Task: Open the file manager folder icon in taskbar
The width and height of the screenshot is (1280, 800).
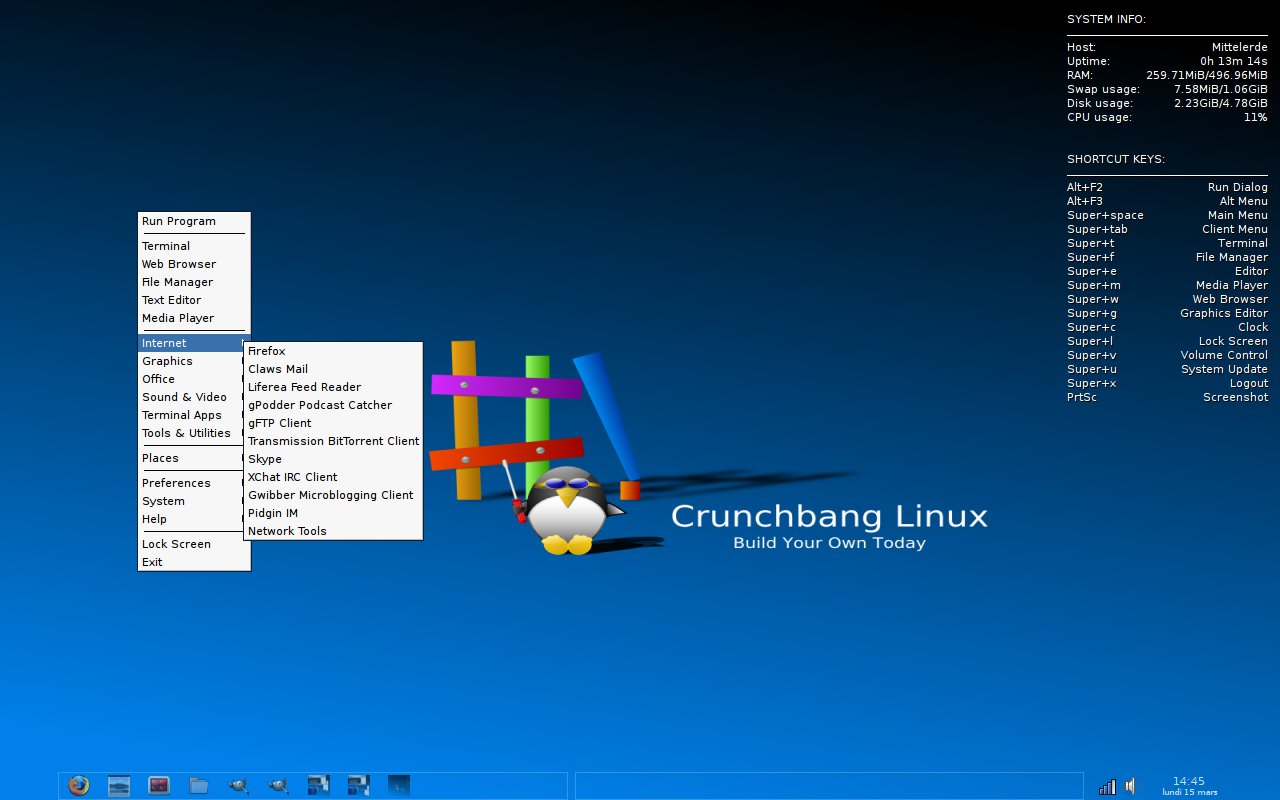Action: coord(199,785)
